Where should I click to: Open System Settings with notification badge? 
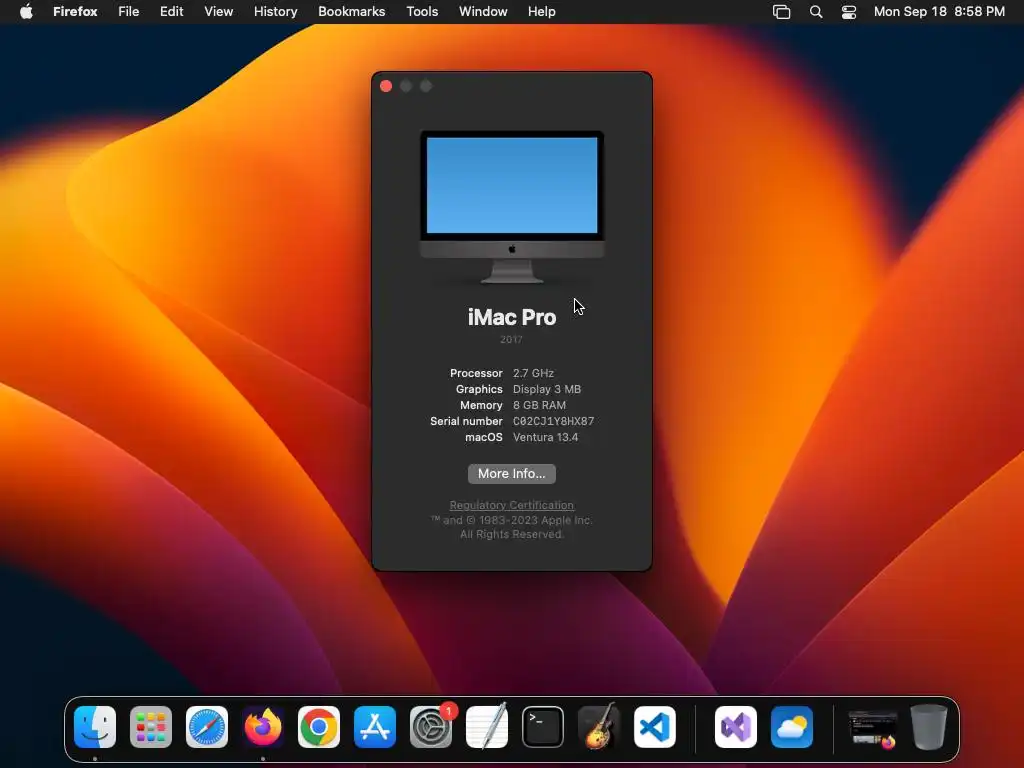(x=431, y=727)
